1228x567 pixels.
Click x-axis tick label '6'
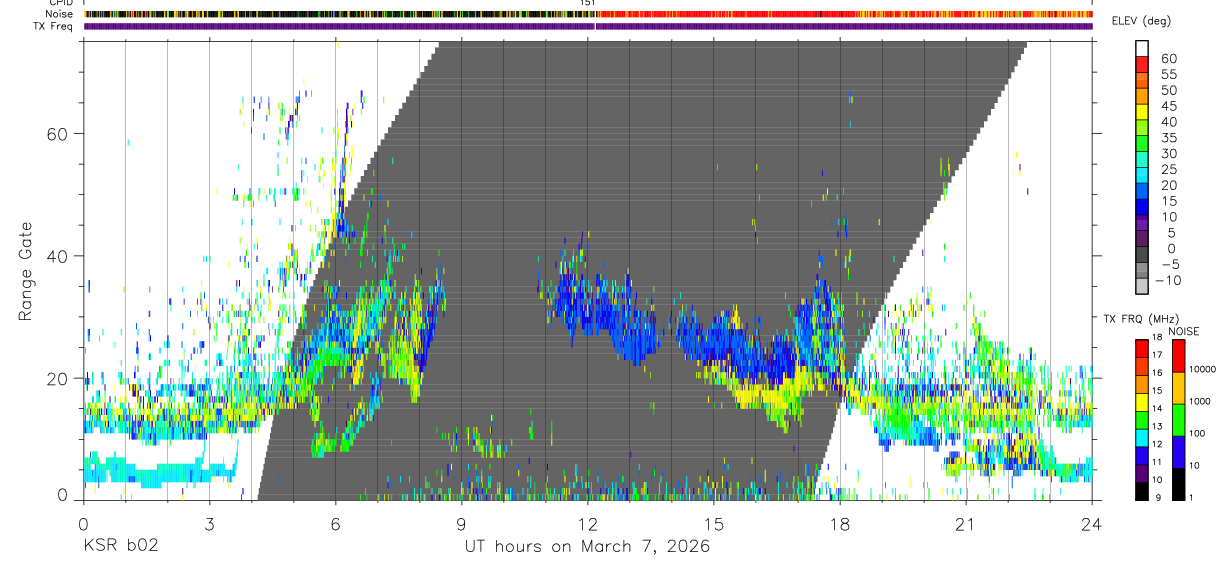(335, 523)
